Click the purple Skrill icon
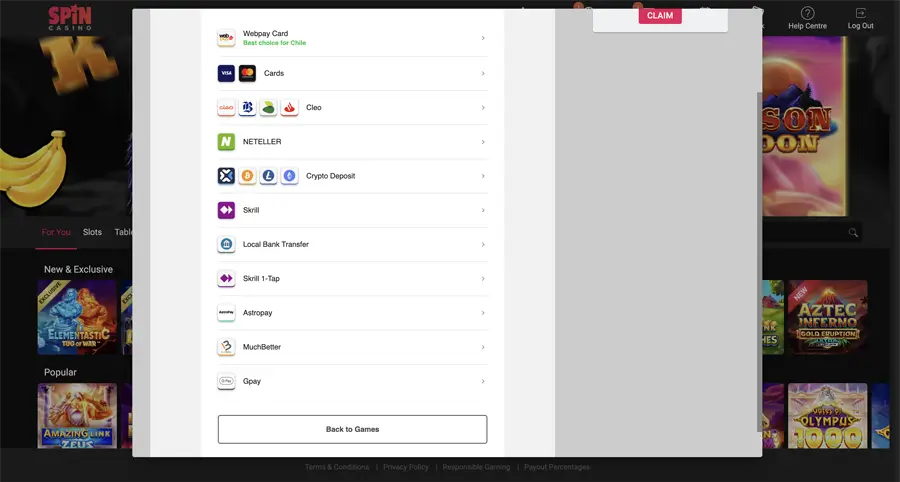Viewport: 900px width, 482px height. coord(226,210)
